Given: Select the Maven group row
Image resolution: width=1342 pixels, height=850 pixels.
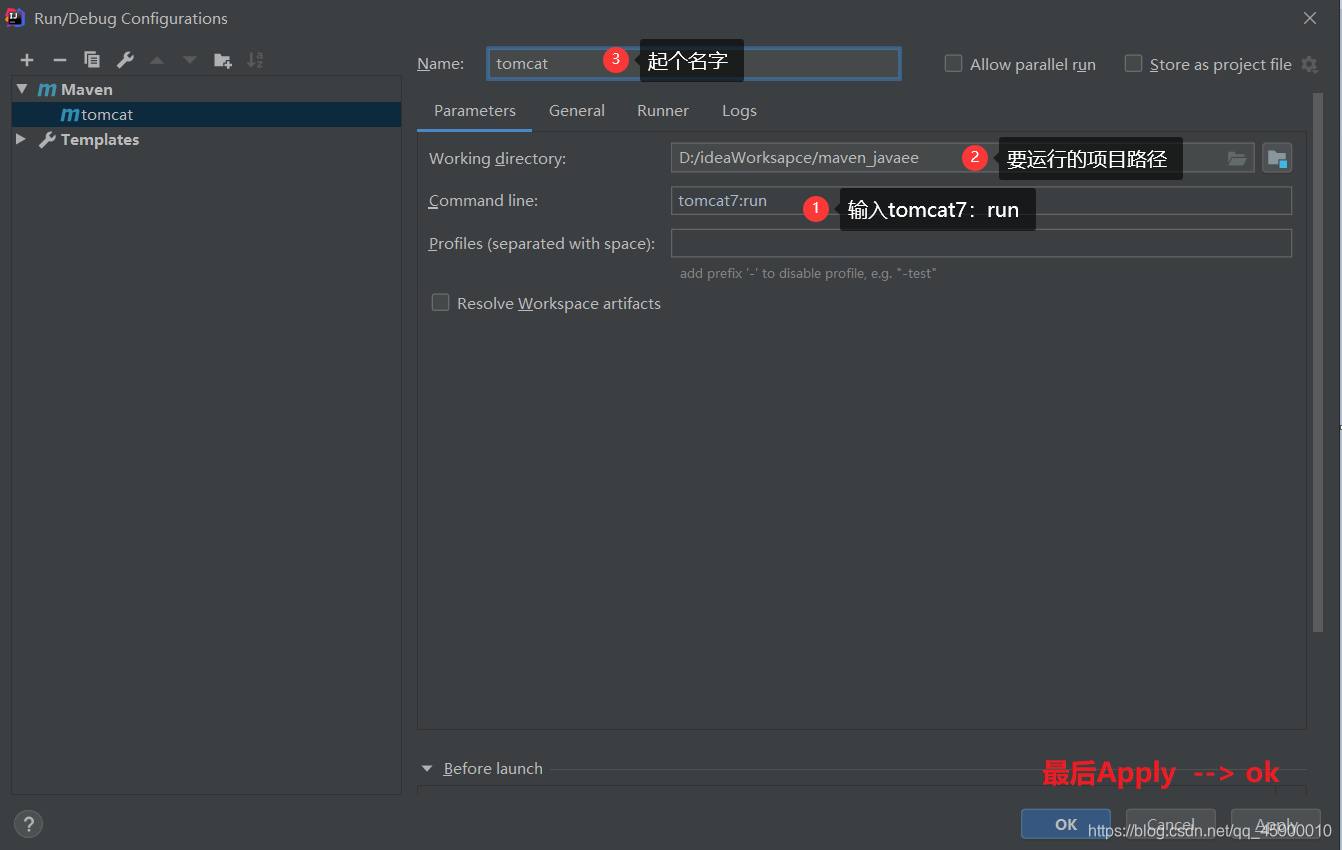Looking at the screenshot, I should (206, 89).
